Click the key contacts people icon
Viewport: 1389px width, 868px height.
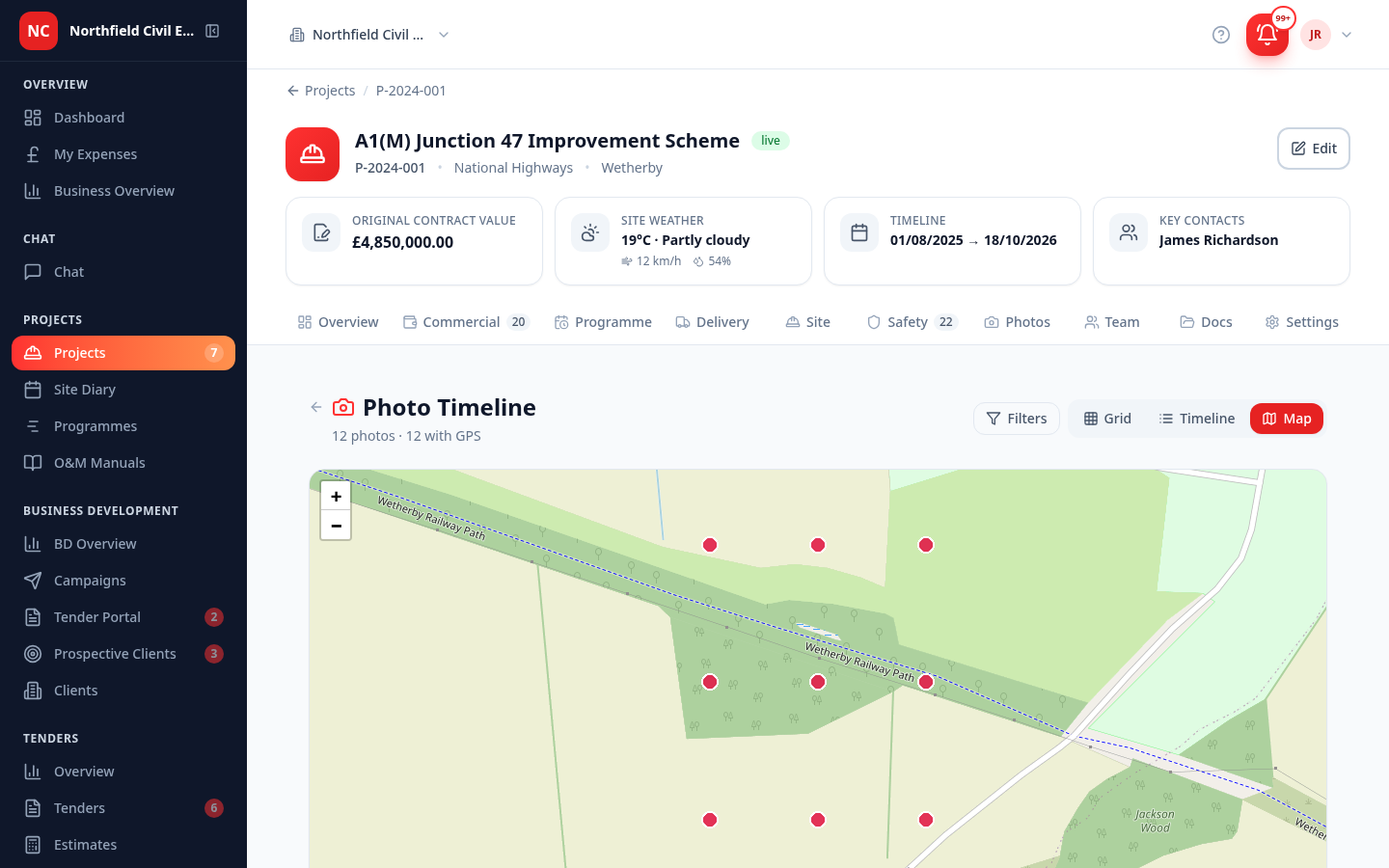[x=1129, y=232]
